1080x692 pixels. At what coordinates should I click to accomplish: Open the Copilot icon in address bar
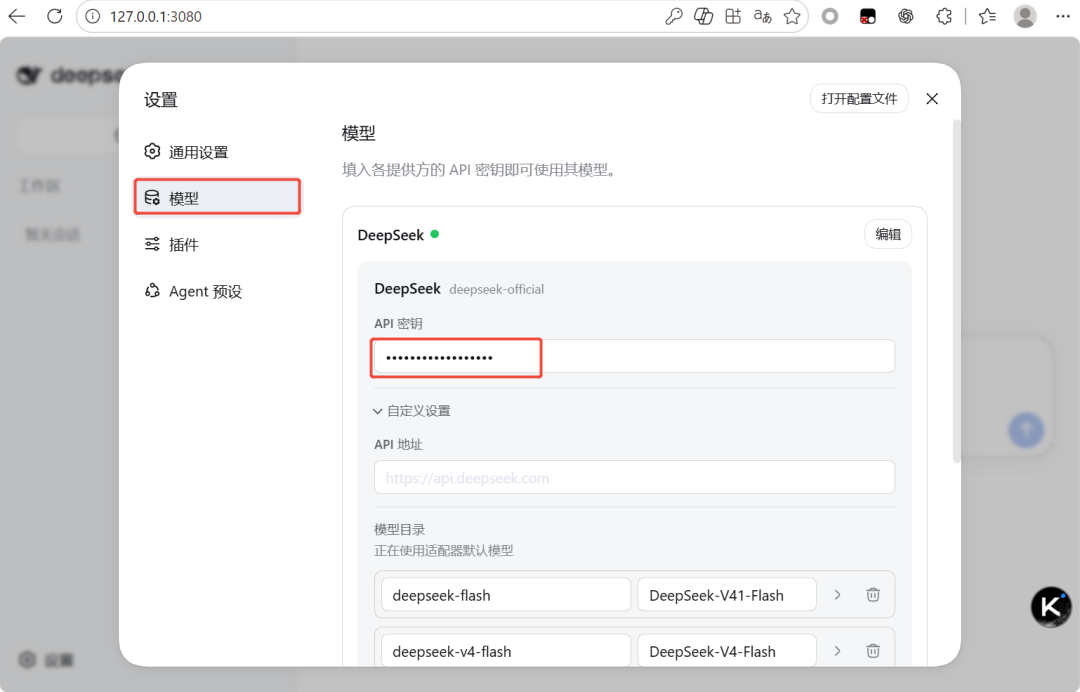click(703, 17)
